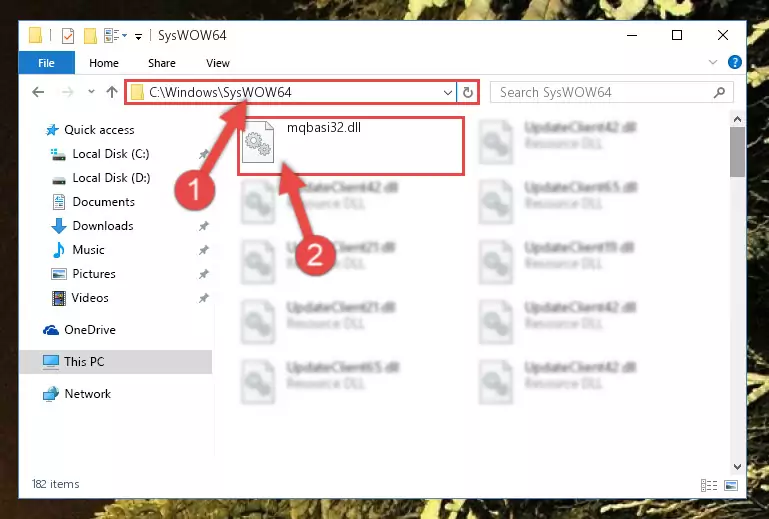Click the 182 items status text
This screenshot has width=769, height=519.
point(55,484)
